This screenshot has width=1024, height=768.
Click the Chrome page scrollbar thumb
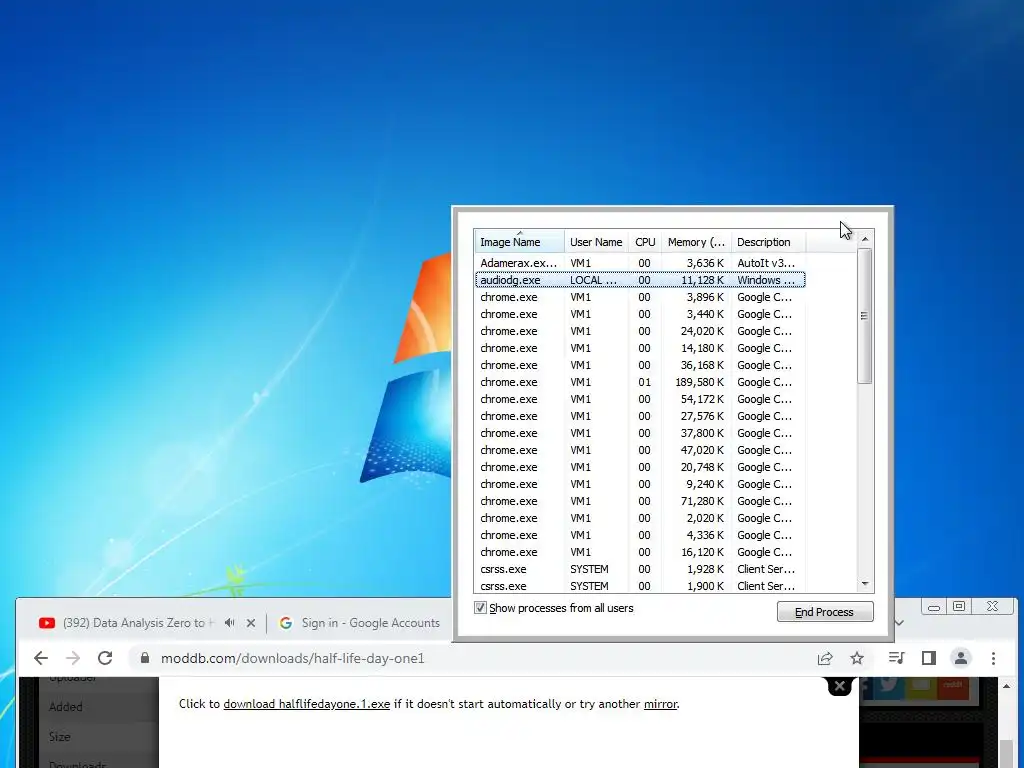coord(1006,754)
